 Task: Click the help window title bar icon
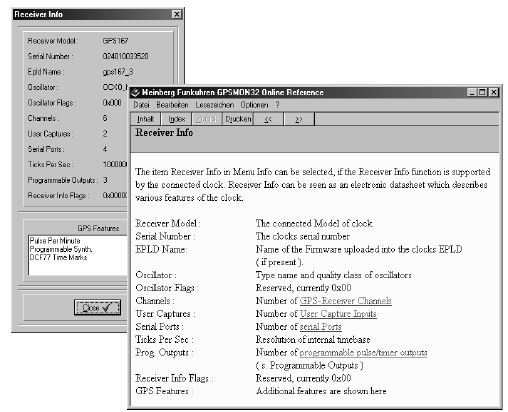tap(135, 92)
